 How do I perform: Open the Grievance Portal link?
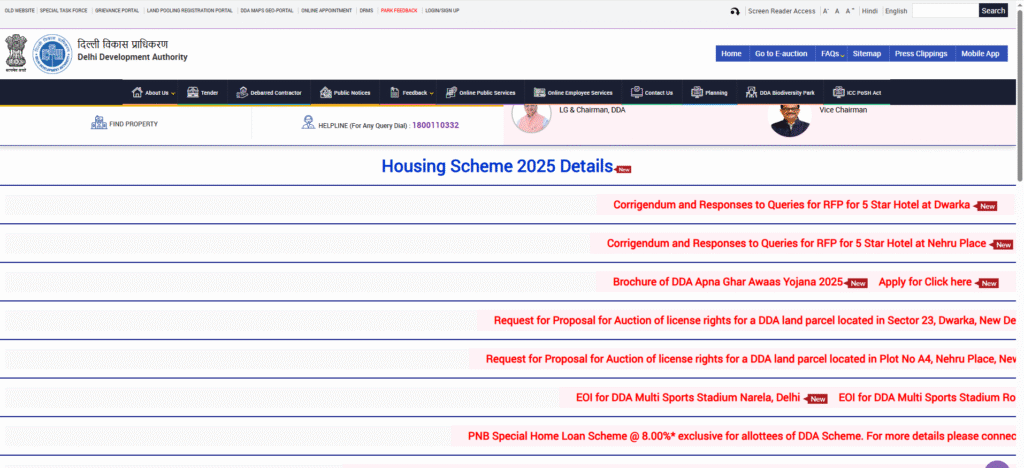[x=117, y=10]
